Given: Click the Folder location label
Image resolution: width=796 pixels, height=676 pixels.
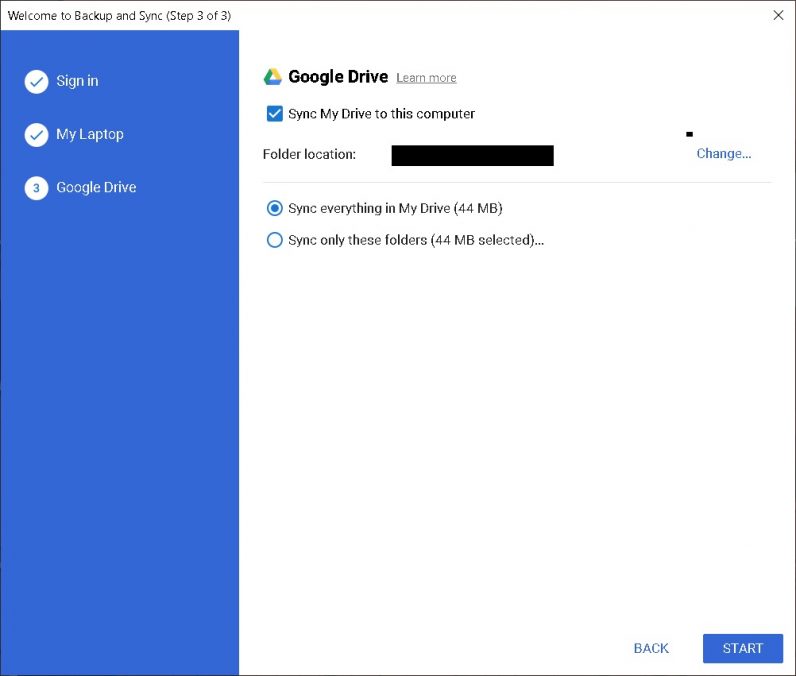Looking at the screenshot, I should tap(309, 154).
